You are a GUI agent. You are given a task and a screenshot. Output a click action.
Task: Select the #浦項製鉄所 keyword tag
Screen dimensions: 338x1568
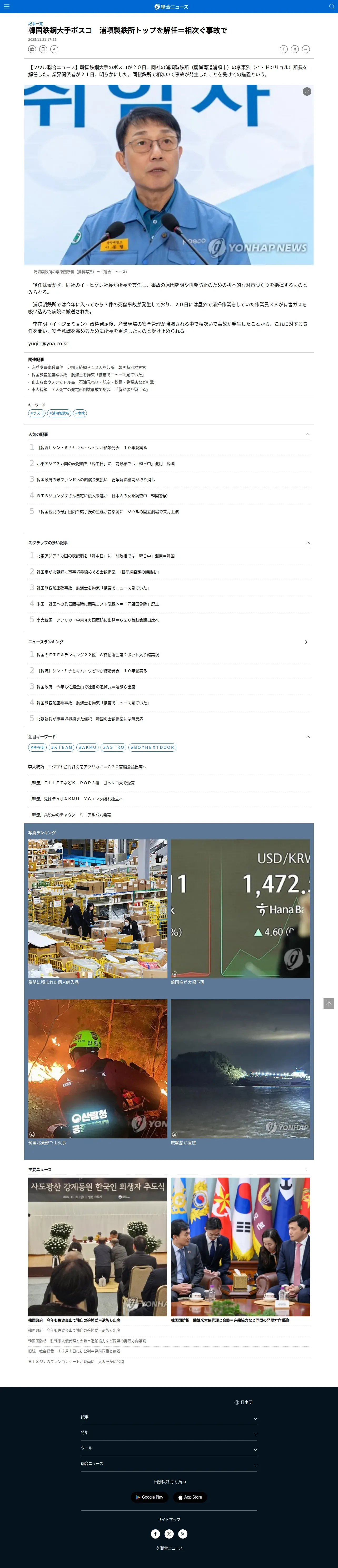(x=59, y=413)
